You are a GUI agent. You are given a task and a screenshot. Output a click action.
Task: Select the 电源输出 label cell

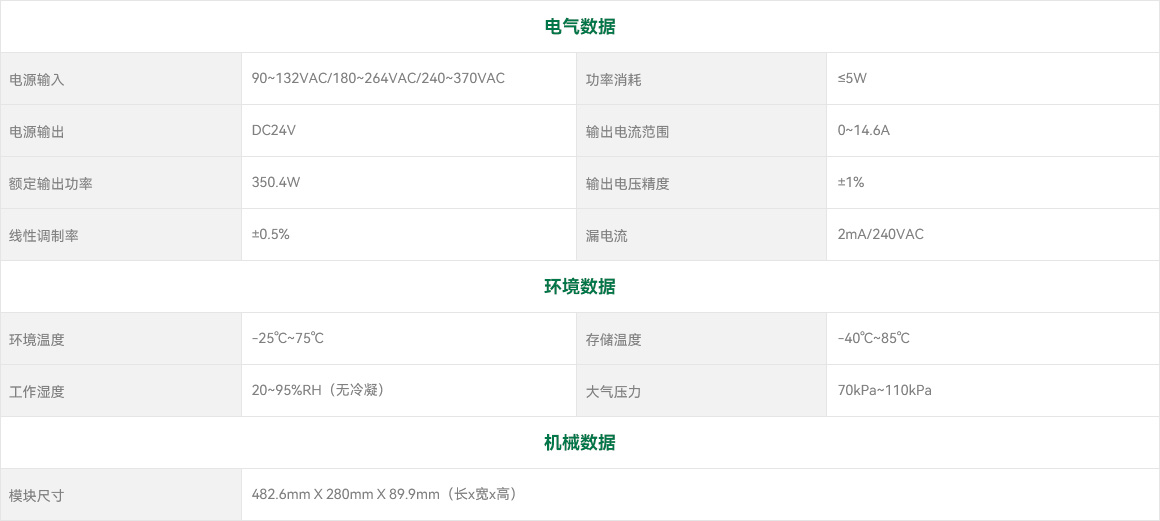[37, 132]
